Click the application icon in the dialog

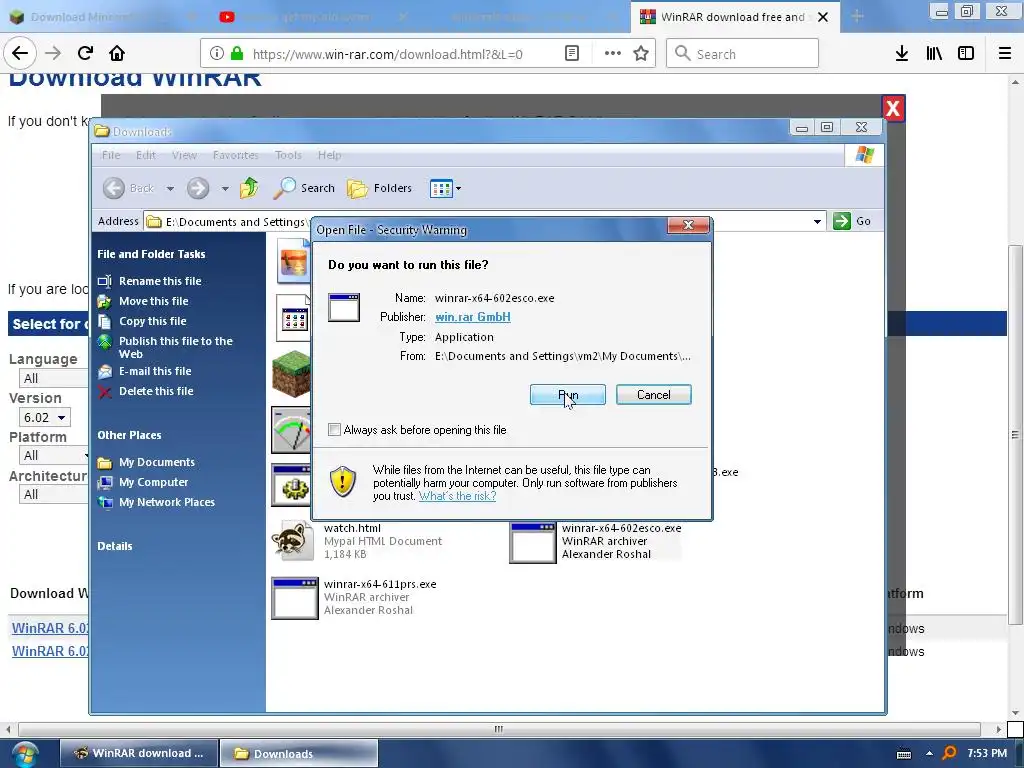click(344, 308)
